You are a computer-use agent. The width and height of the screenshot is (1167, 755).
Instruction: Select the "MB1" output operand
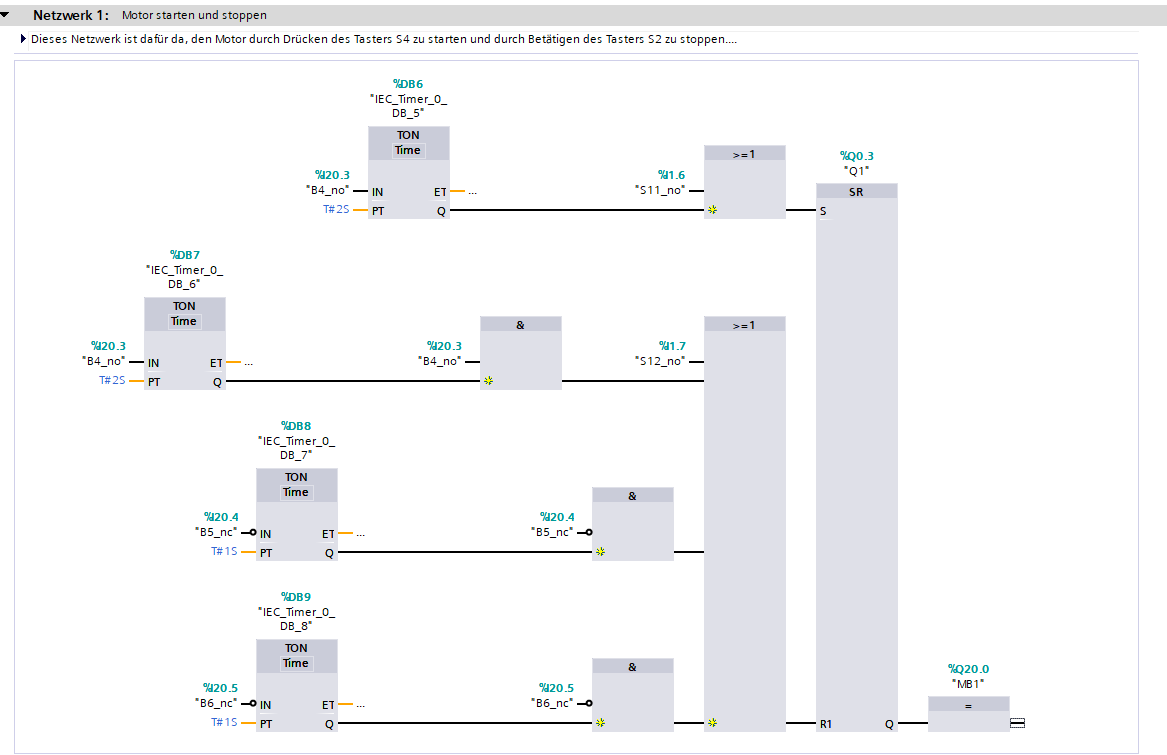coord(968,684)
